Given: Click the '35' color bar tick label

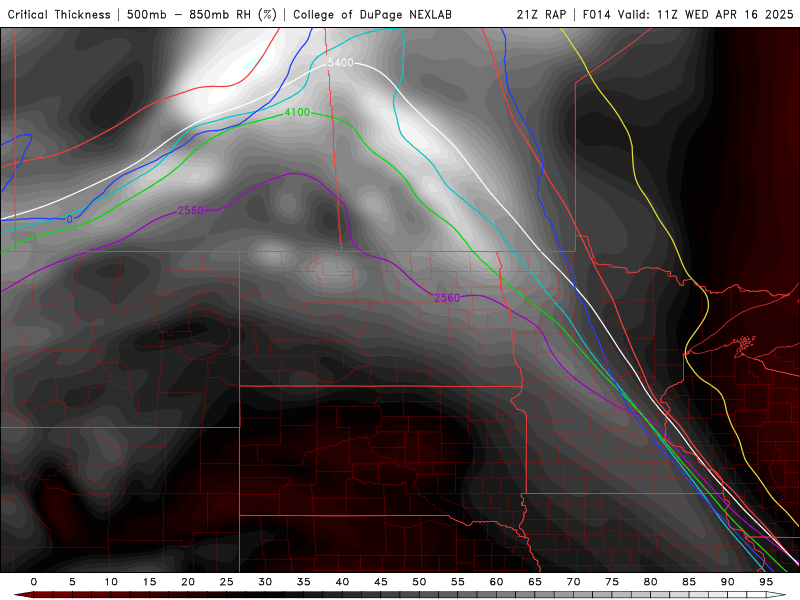Looking at the screenshot, I should (x=304, y=582).
